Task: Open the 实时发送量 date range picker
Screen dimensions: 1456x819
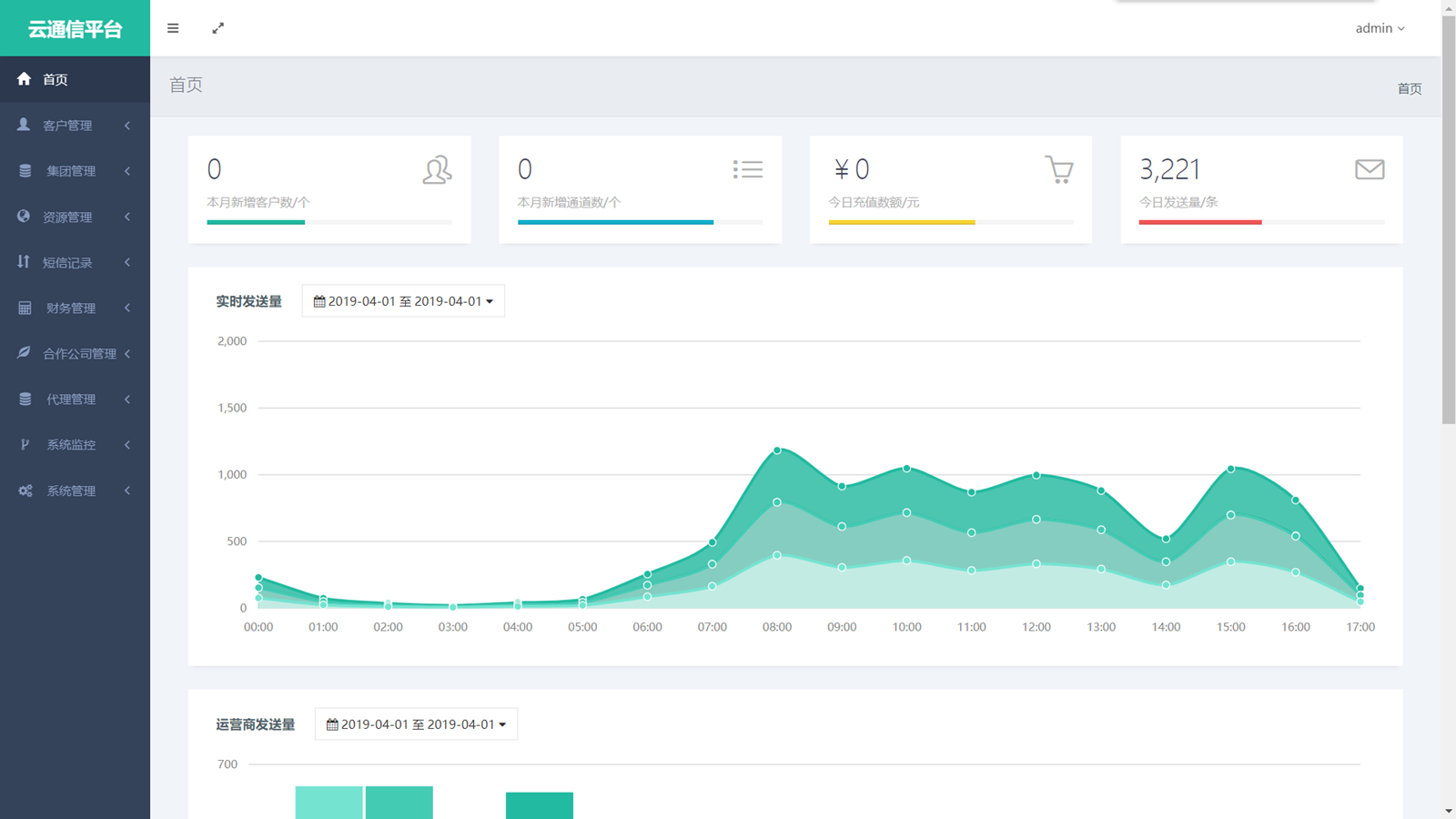Action: pos(403,301)
